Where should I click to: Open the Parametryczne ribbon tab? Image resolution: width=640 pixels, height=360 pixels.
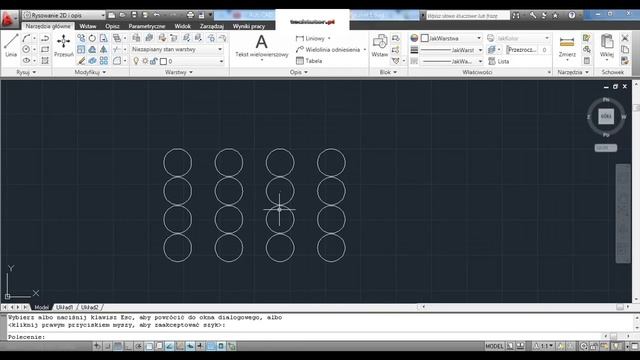147,26
